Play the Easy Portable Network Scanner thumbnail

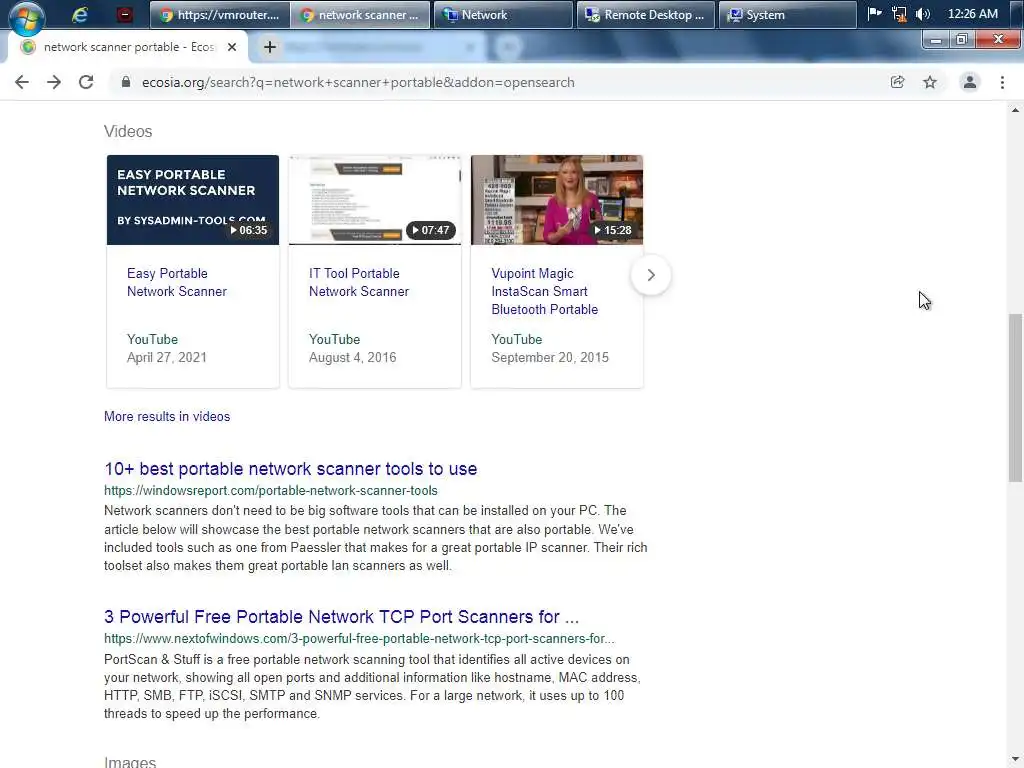pyautogui.click(x=193, y=200)
